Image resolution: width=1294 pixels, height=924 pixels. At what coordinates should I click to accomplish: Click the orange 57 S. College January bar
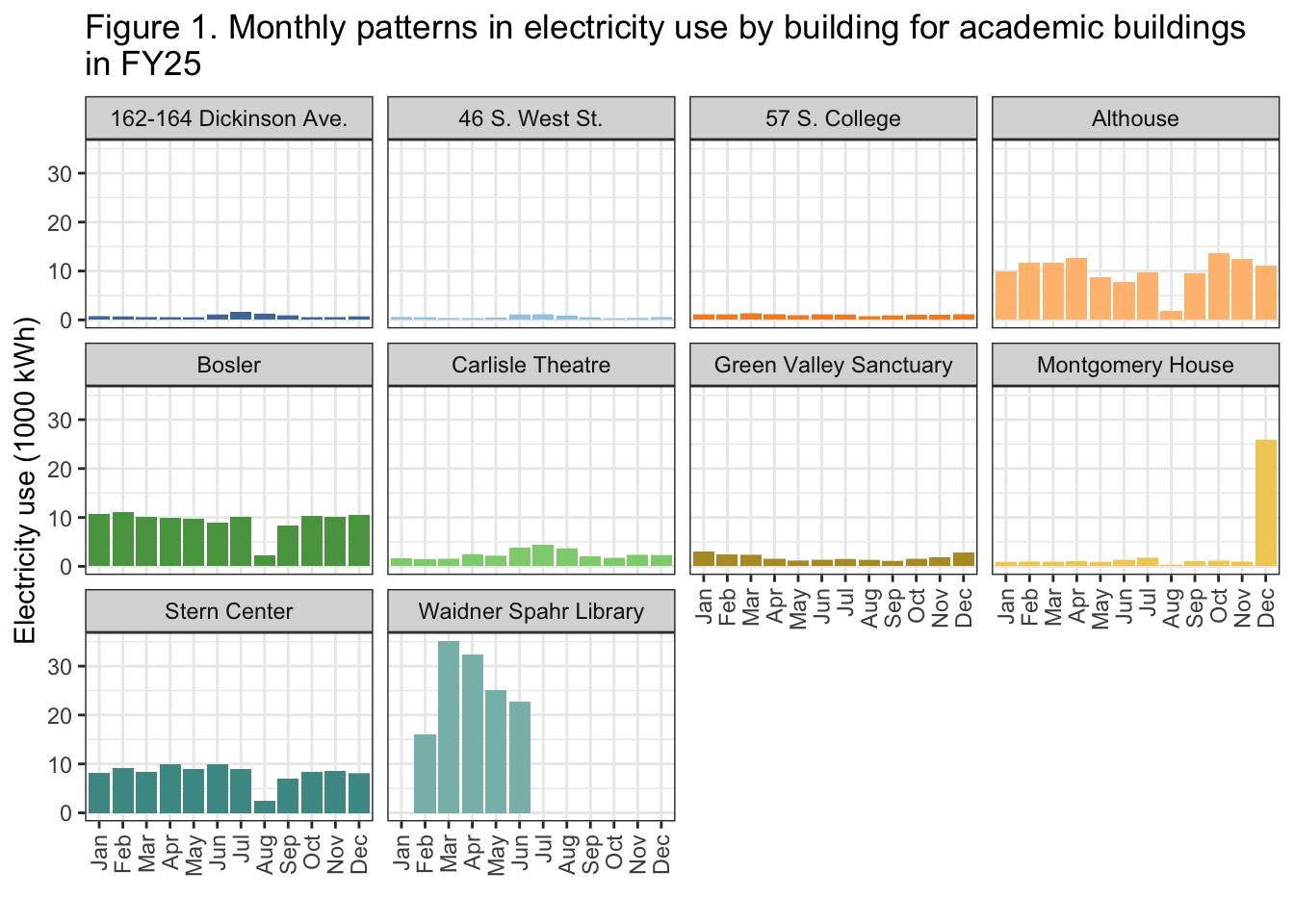704,317
